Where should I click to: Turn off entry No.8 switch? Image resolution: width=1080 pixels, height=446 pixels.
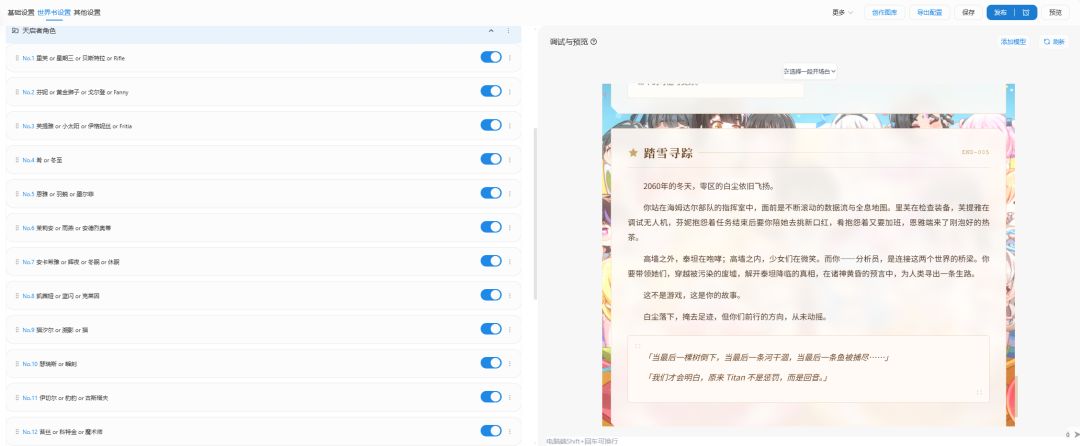(x=491, y=295)
